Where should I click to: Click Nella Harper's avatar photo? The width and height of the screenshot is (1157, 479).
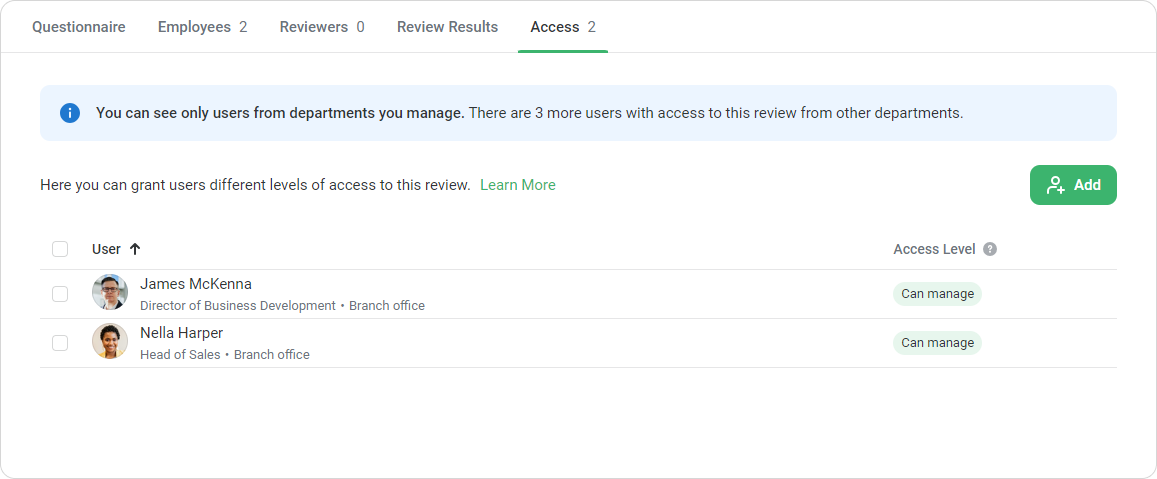pos(110,342)
